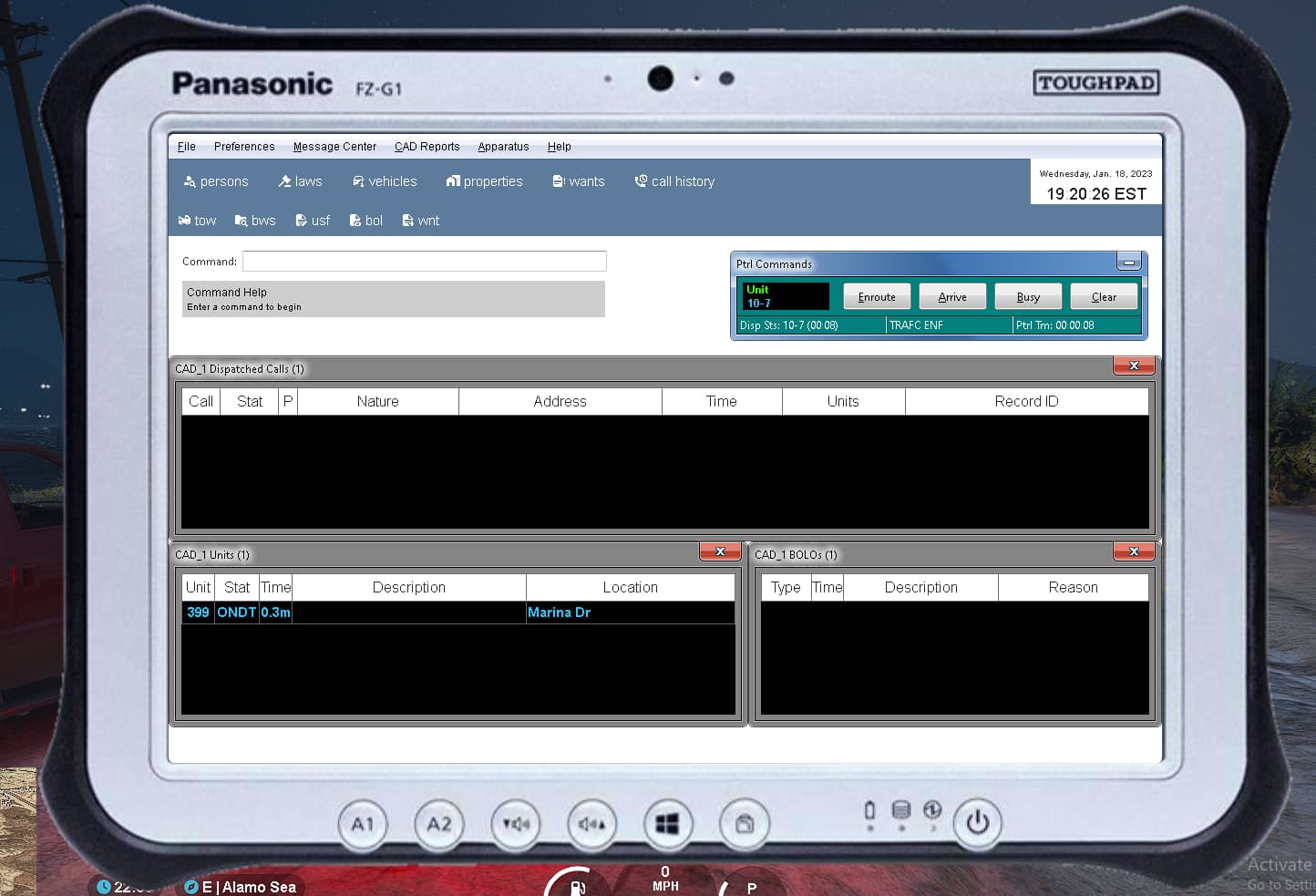The image size is (1316, 896).
Task: Tap the volume down tablet button
Action: 516,824
